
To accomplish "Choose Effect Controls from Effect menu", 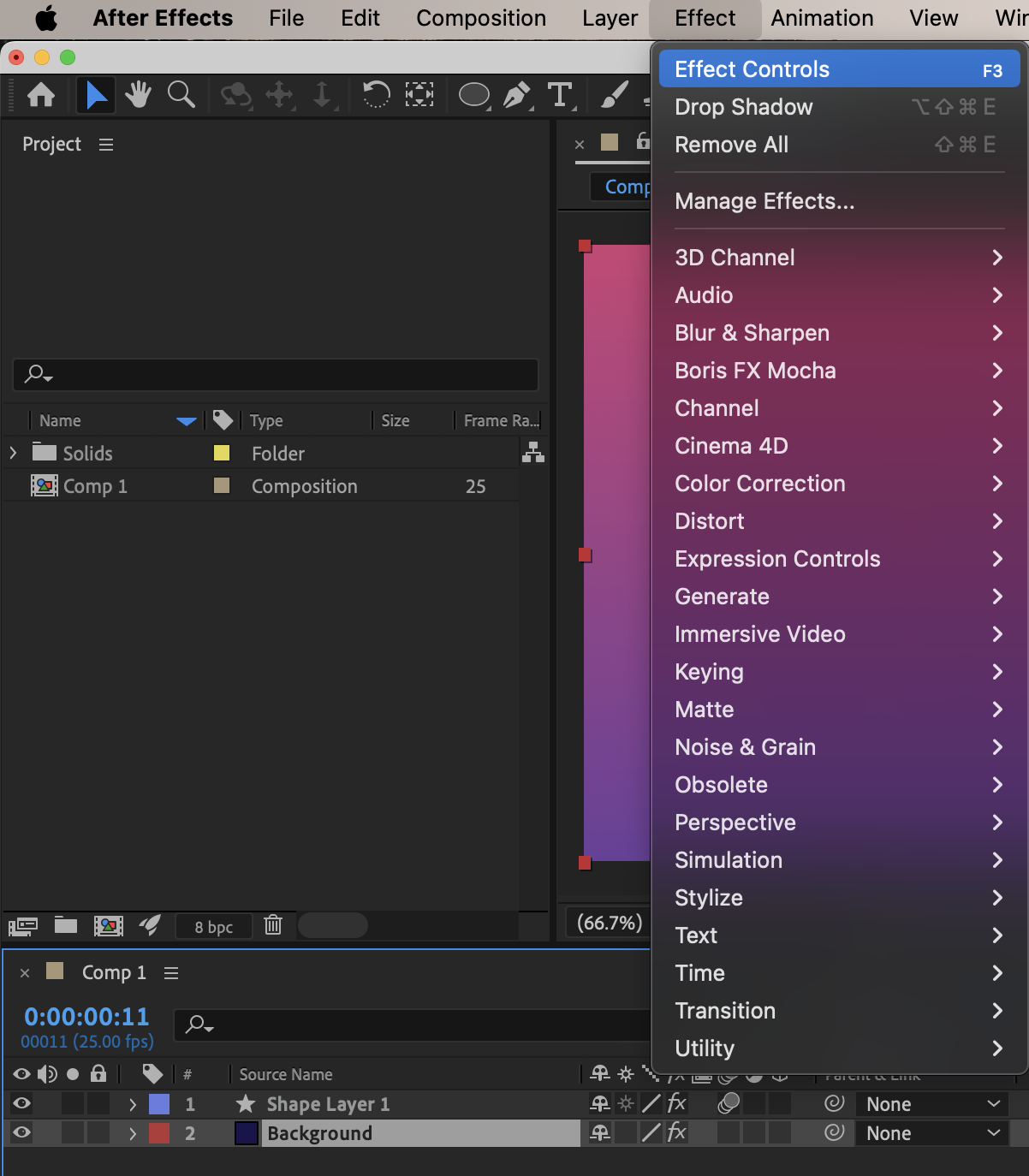I will (x=839, y=69).
